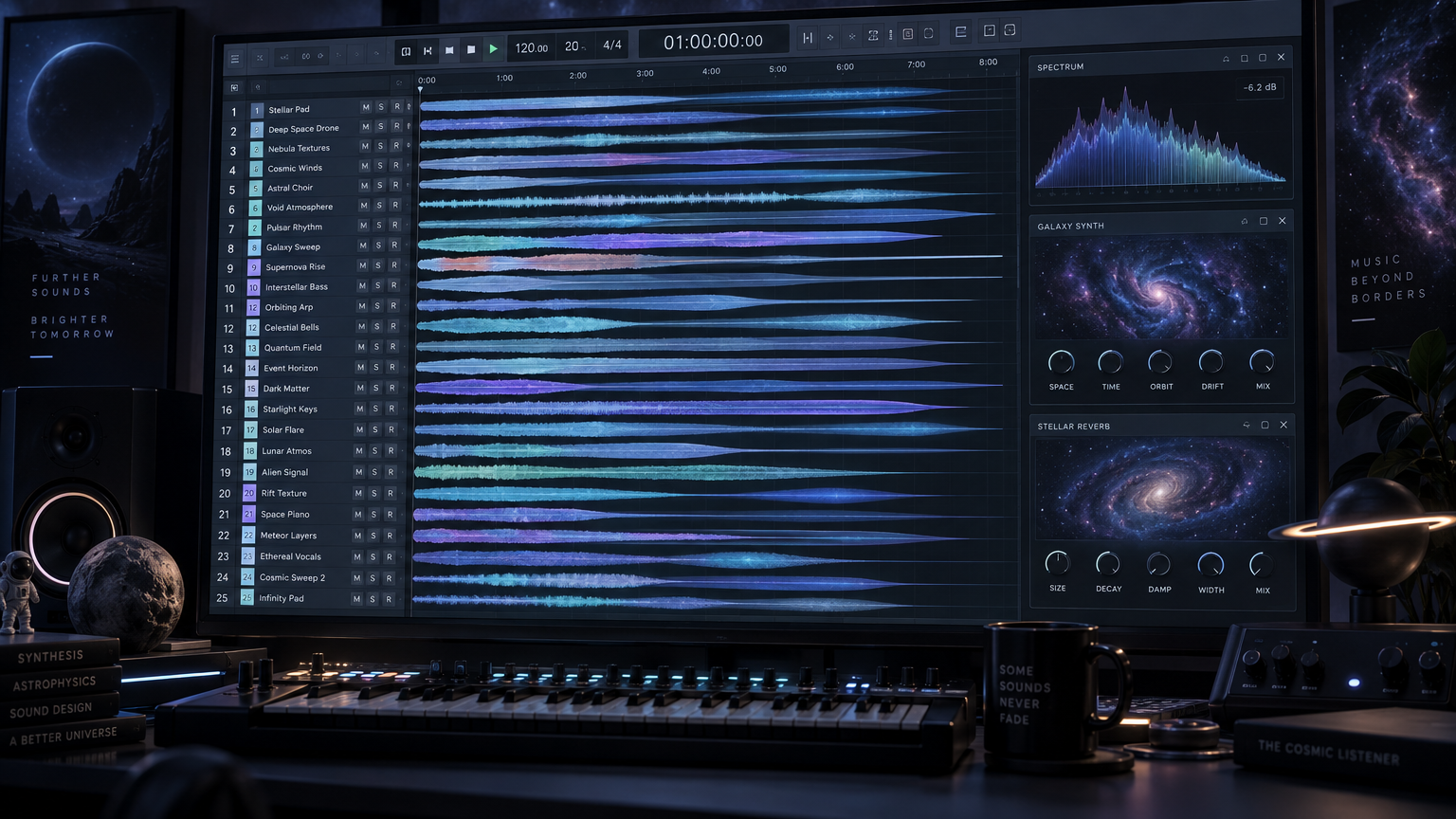This screenshot has width=1456, height=819.
Task: Open the hamburger menu in the toolbar
Action: (x=235, y=59)
